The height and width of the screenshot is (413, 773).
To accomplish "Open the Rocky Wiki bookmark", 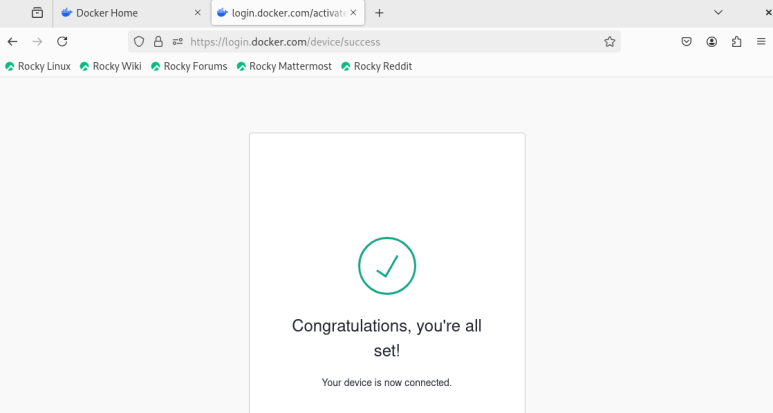I will tap(111, 67).
